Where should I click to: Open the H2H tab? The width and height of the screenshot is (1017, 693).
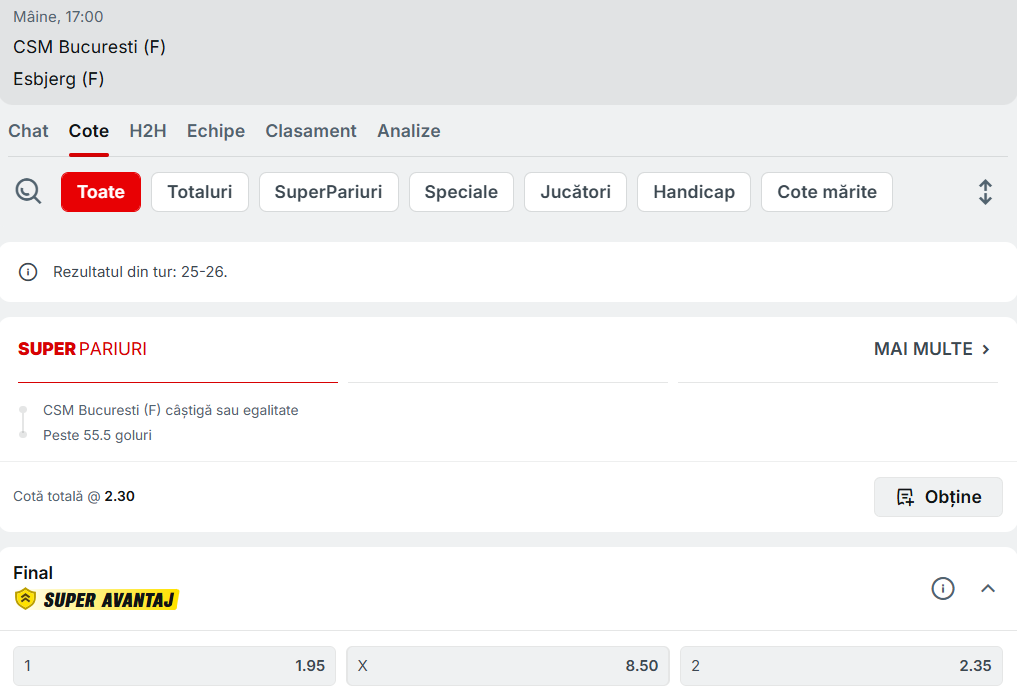click(x=148, y=131)
